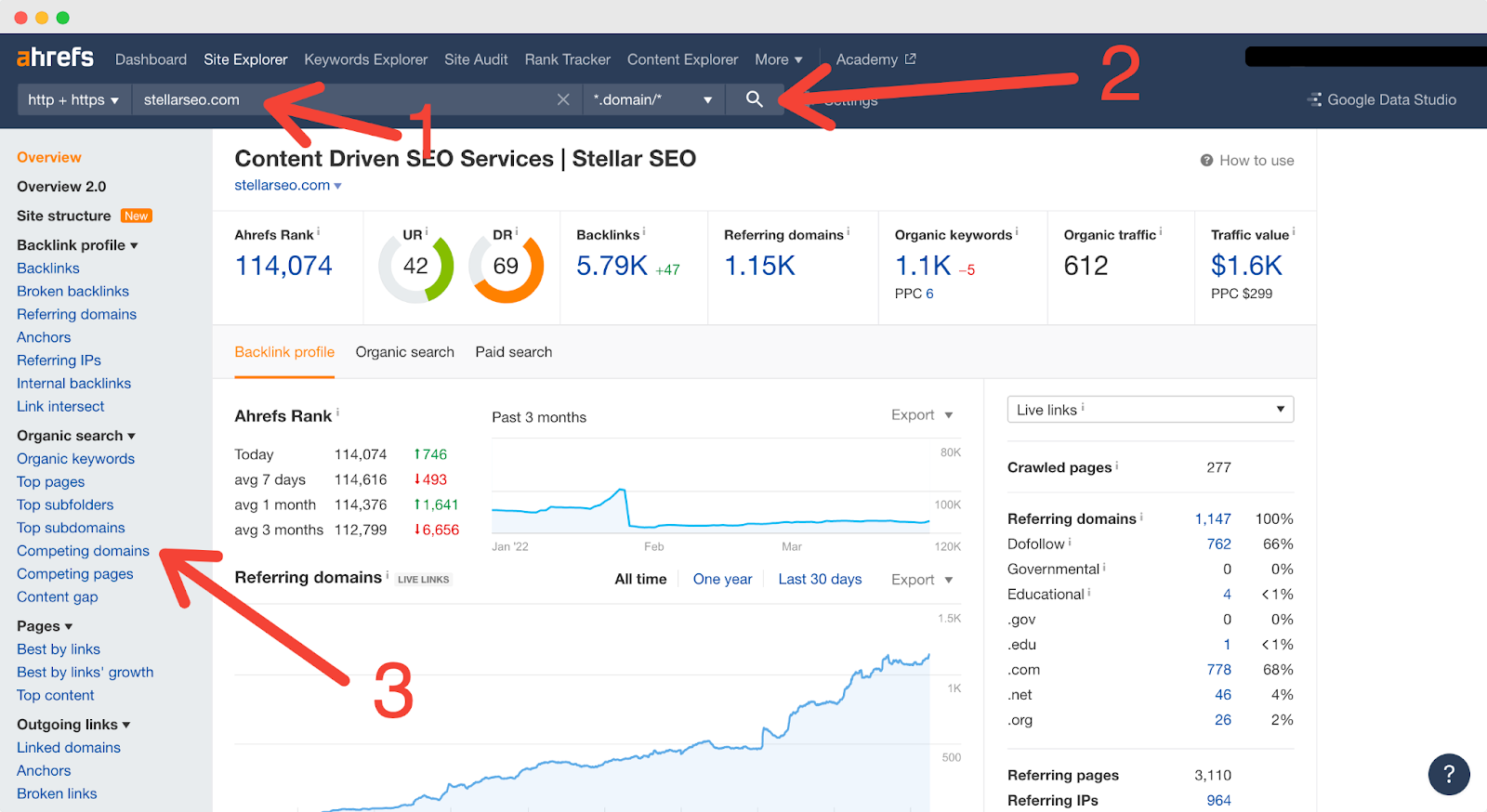Switch to the Paid search tab
Image resolution: width=1487 pixels, height=812 pixels.
point(514,352)
